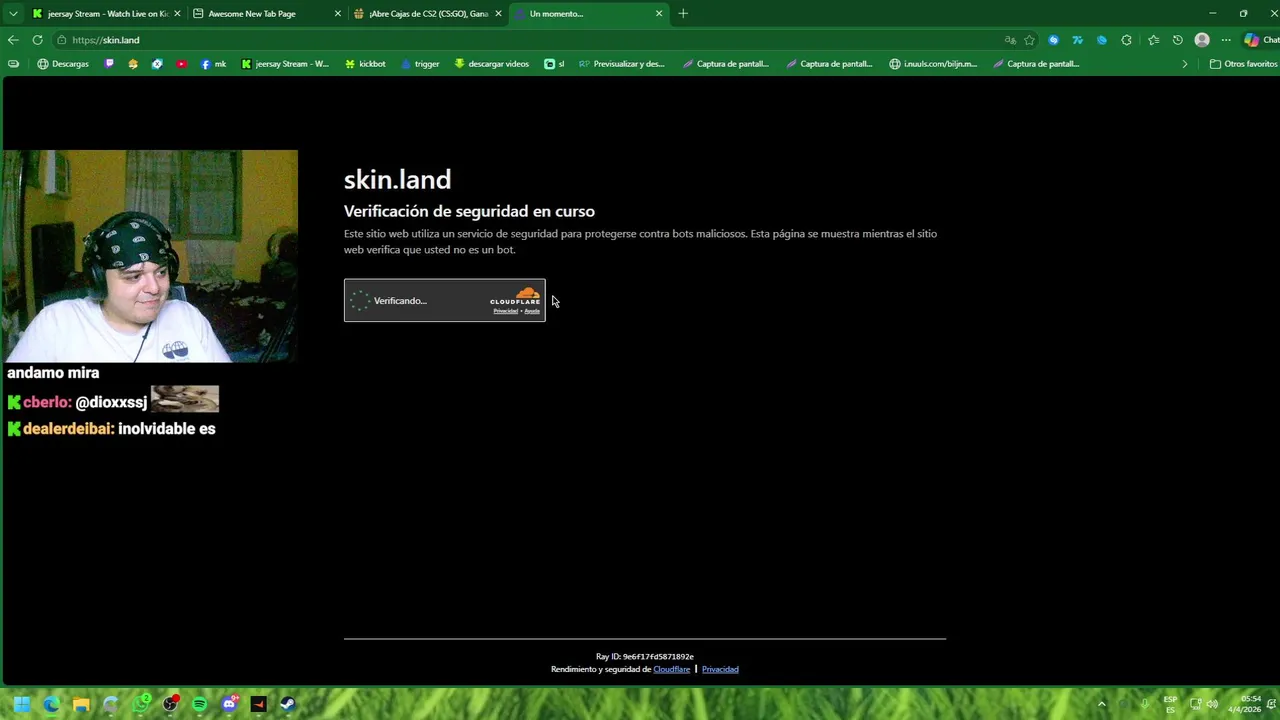Go back using the browser back arrow
Image resolution: width=1280 pixels, height=720 pixels.
pos(13,40)
